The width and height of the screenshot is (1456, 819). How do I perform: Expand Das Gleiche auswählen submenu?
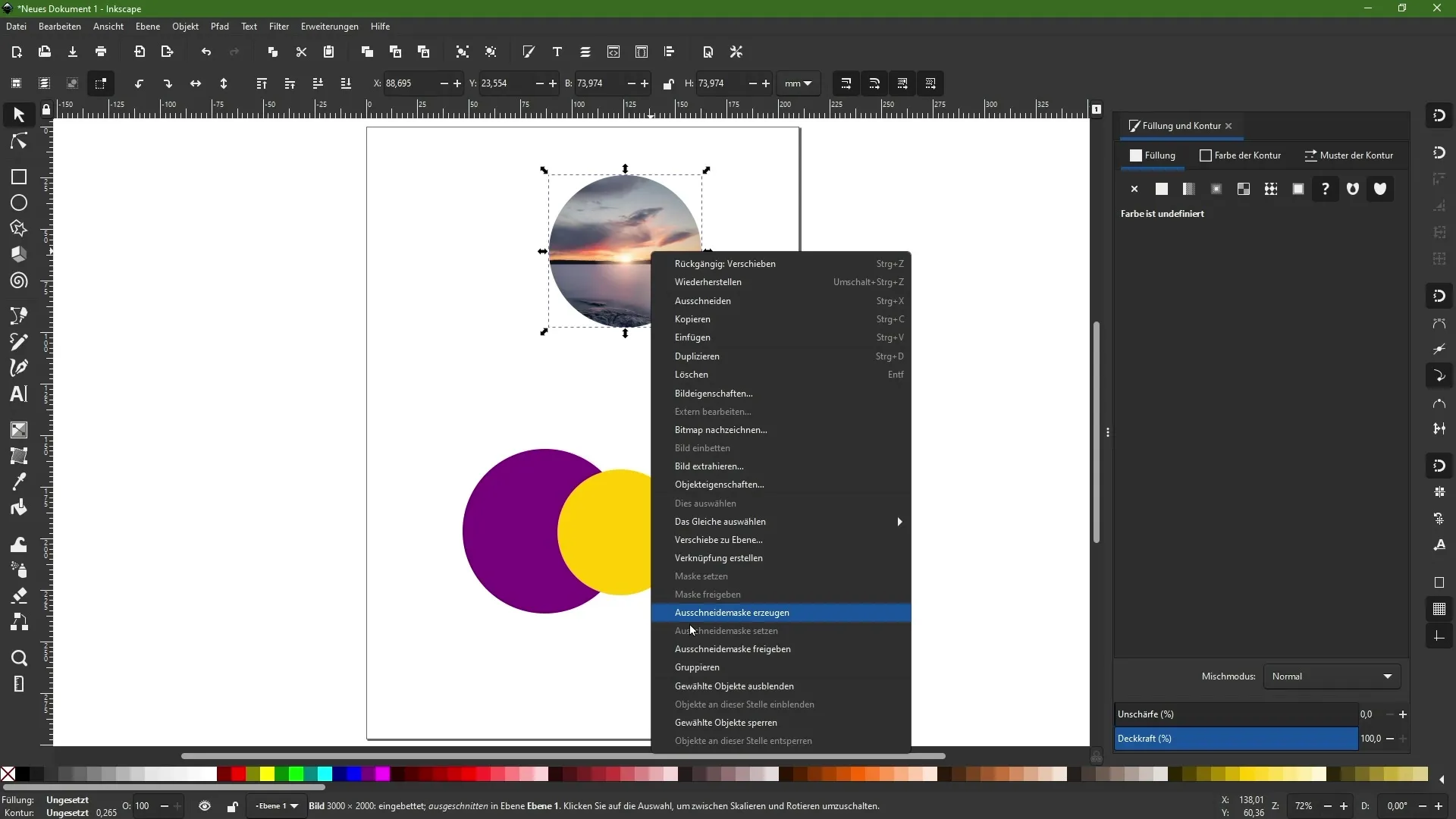[x=781, y=522]
